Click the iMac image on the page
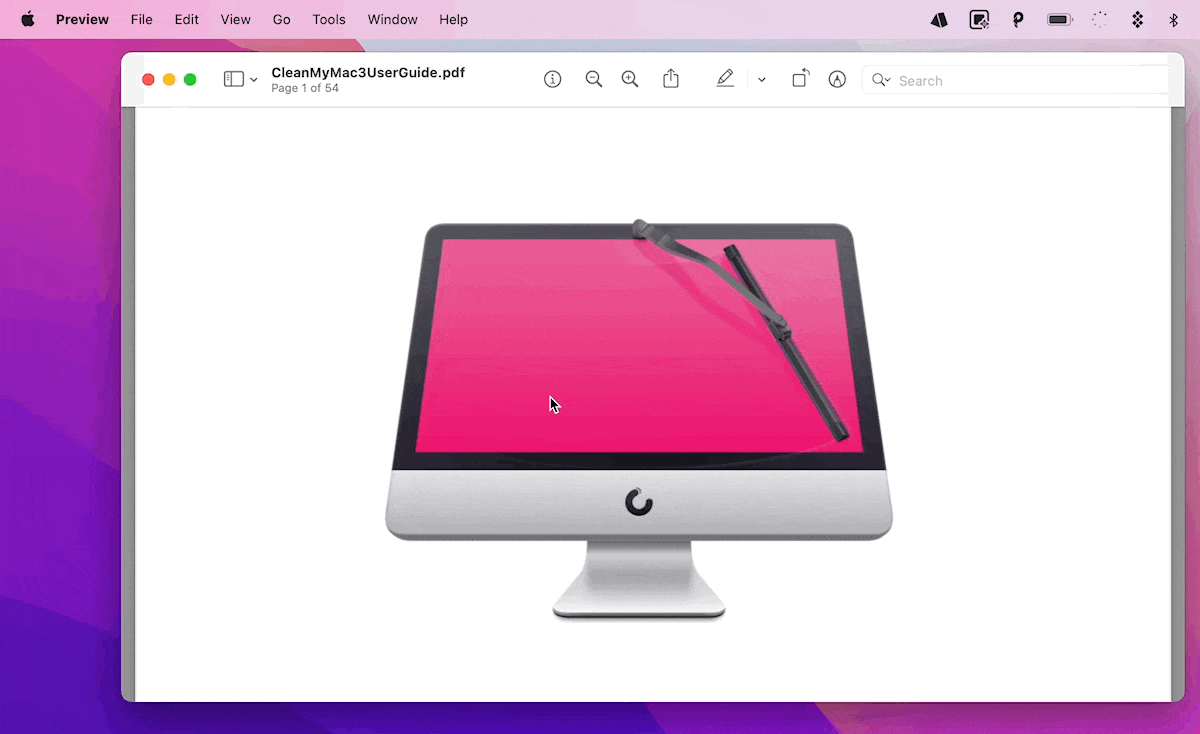Image resolution: width=1200 pixels, height=734 pixels. coord(638,419)
